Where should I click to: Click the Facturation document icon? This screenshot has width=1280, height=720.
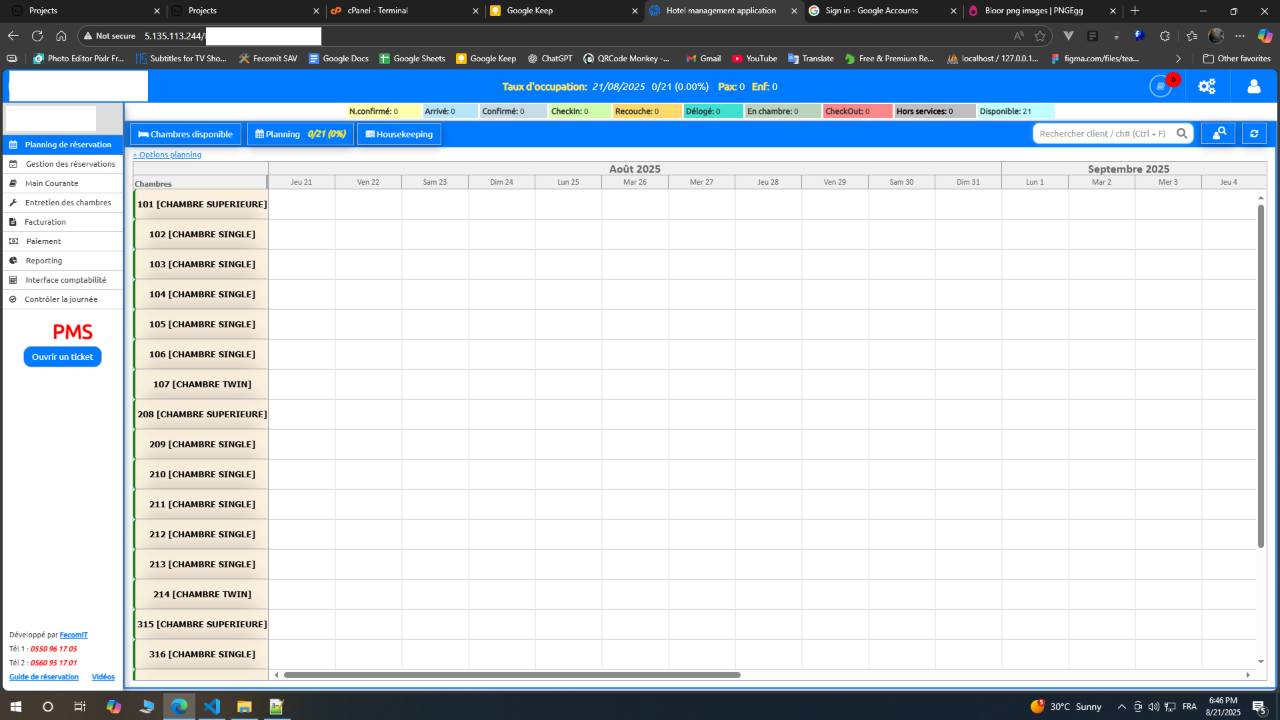pos(14,222)
